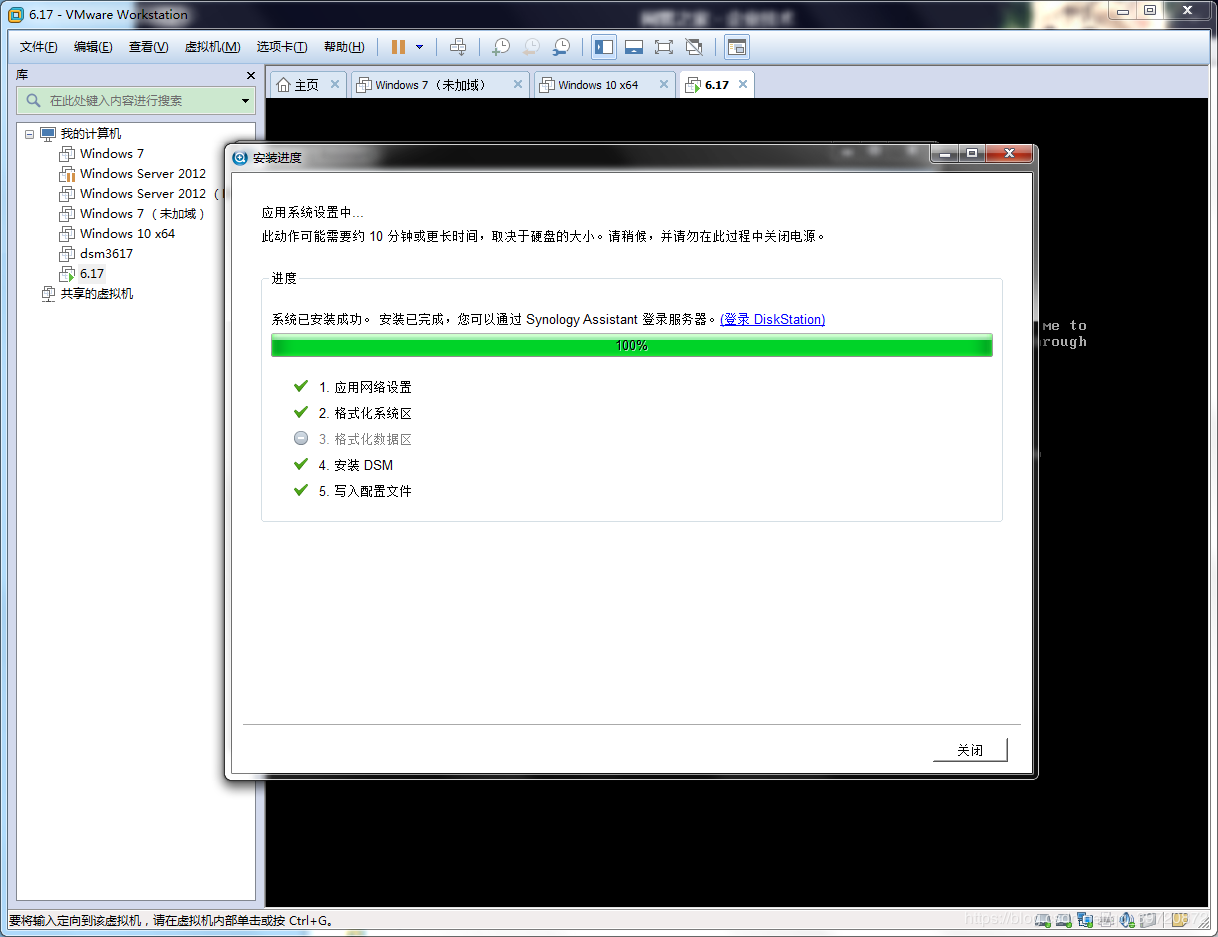Open the 查看(V) menu

pos(148,47)
